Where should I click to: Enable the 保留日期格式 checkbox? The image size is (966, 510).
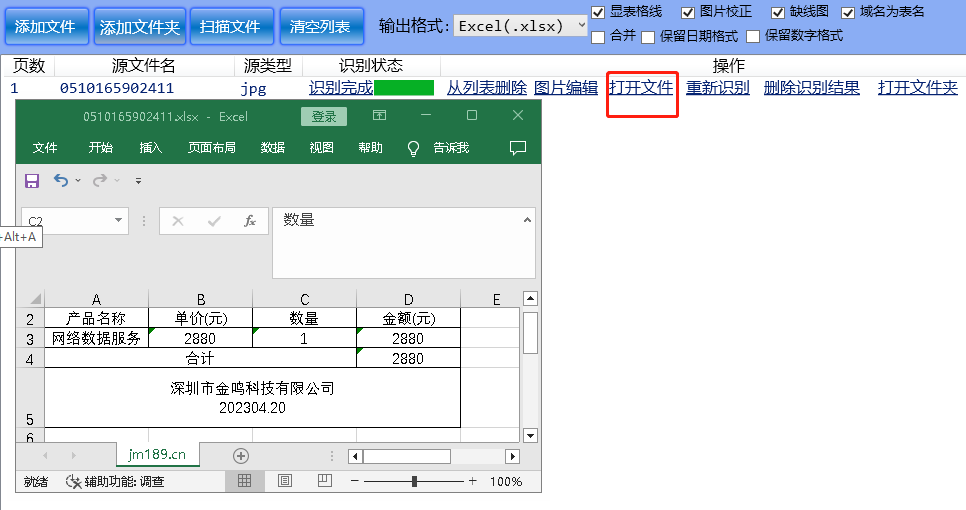[647, 37]
